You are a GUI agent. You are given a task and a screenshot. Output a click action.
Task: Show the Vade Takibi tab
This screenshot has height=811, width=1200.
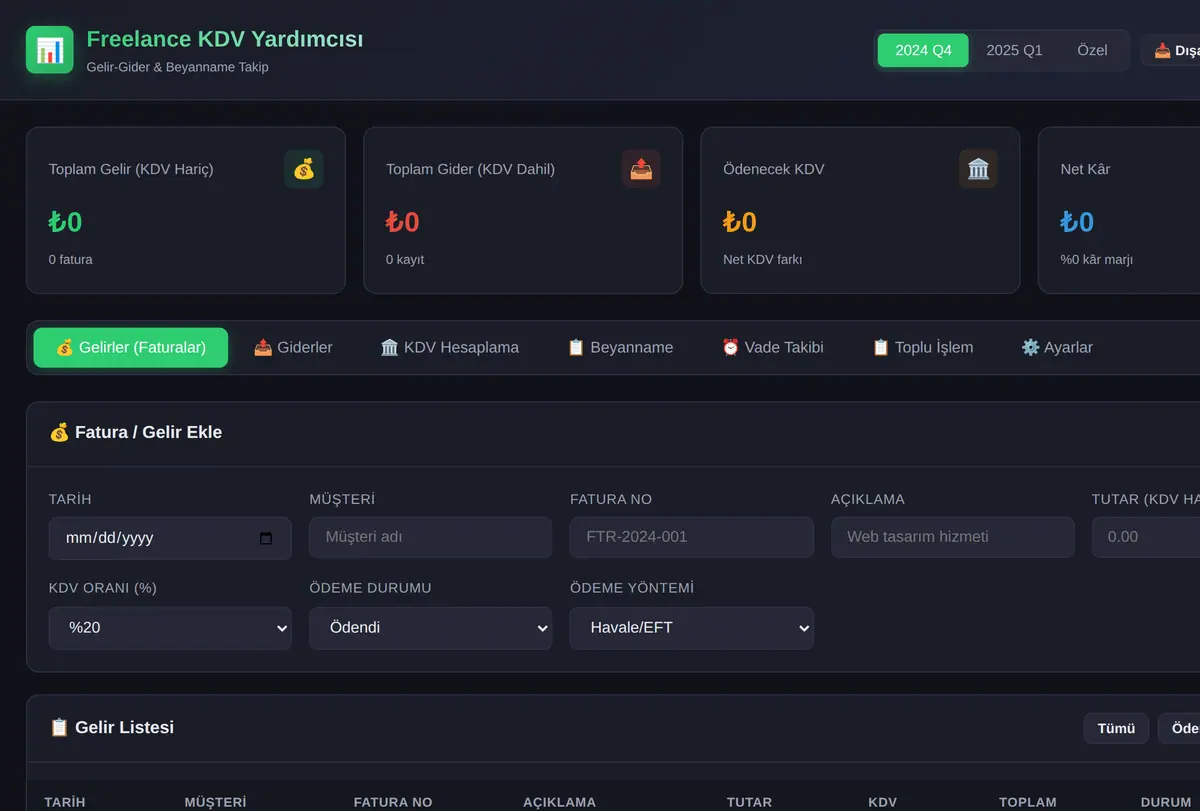click(773, 348)
